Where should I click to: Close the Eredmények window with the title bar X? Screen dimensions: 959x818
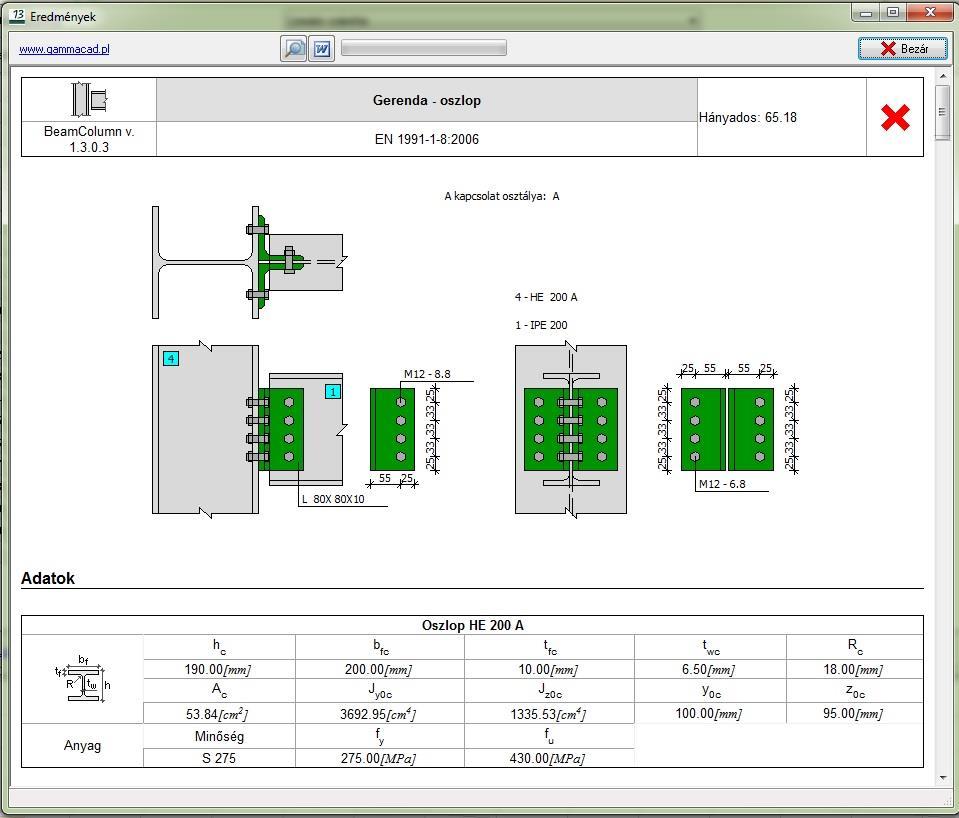930,13
